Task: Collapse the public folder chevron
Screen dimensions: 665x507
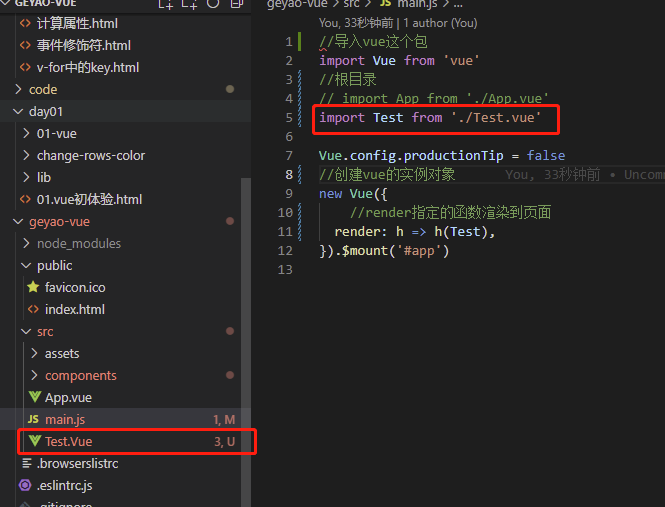Action: point(26,266)
